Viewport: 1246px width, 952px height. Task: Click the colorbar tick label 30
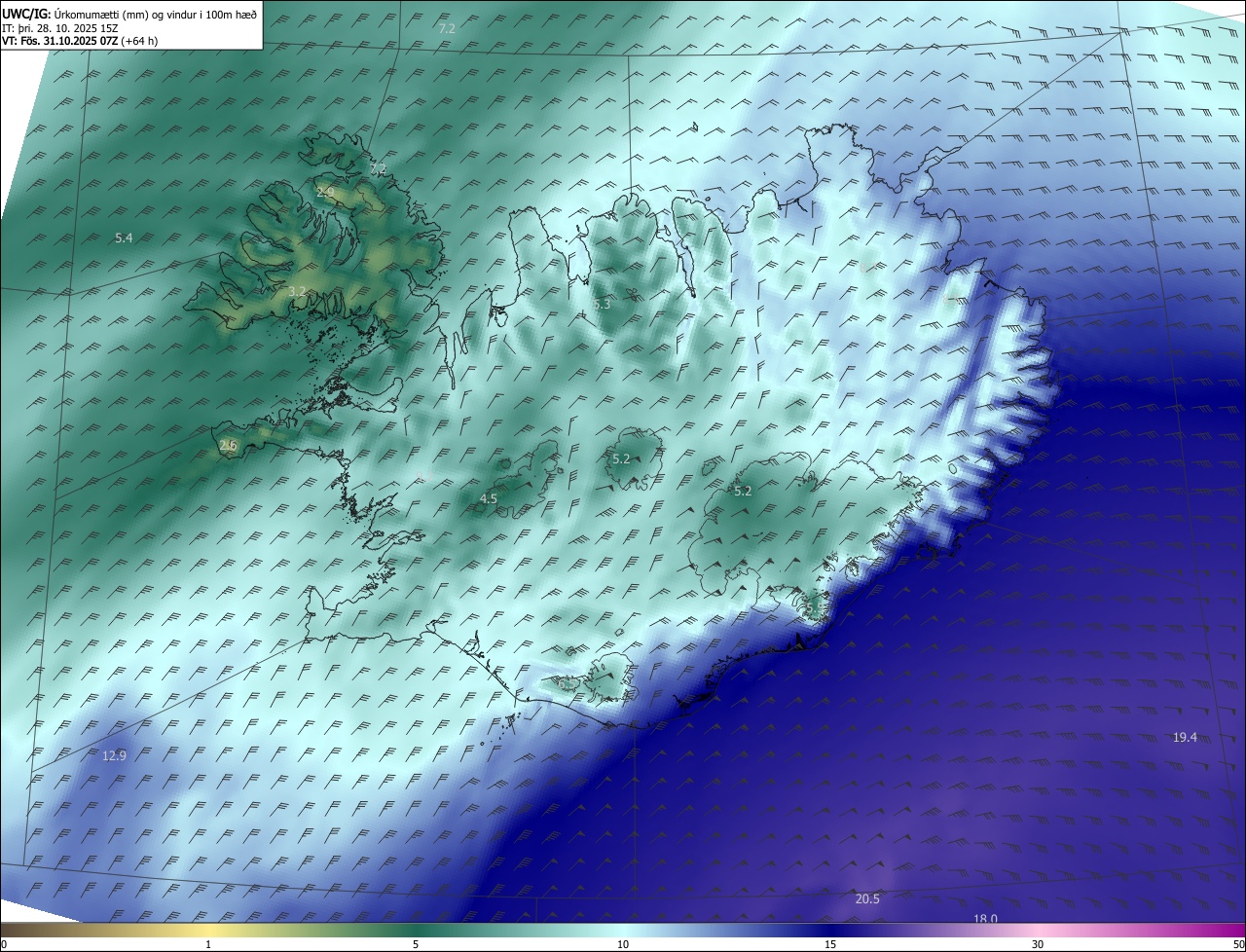pos(1038,944)
